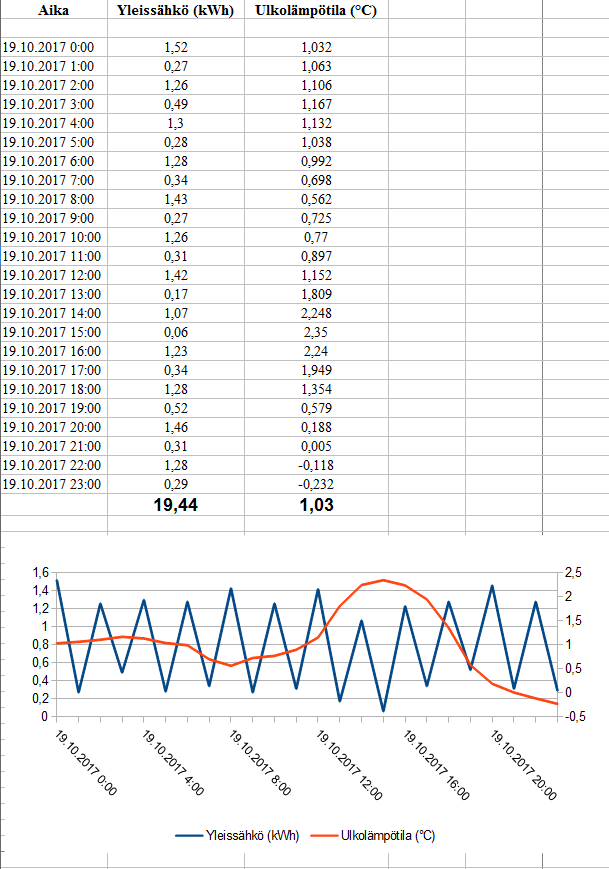Select the cell with value 1,23
The image size is (609, 869).
click(x=176, y=351)
